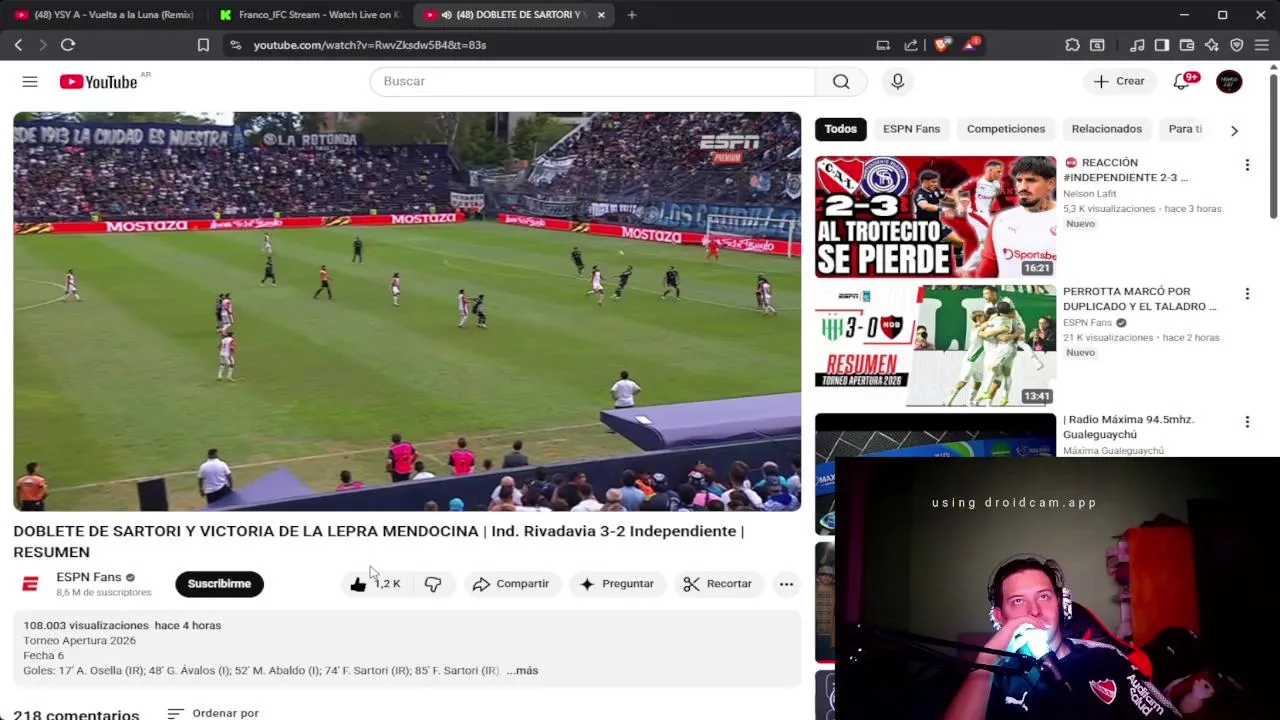Image resolution: width=1280 pixels, height=720 pixels.
Task: Subscribe with the Suscribirme button
Action: pyautogui.click(x=219, y=584)
